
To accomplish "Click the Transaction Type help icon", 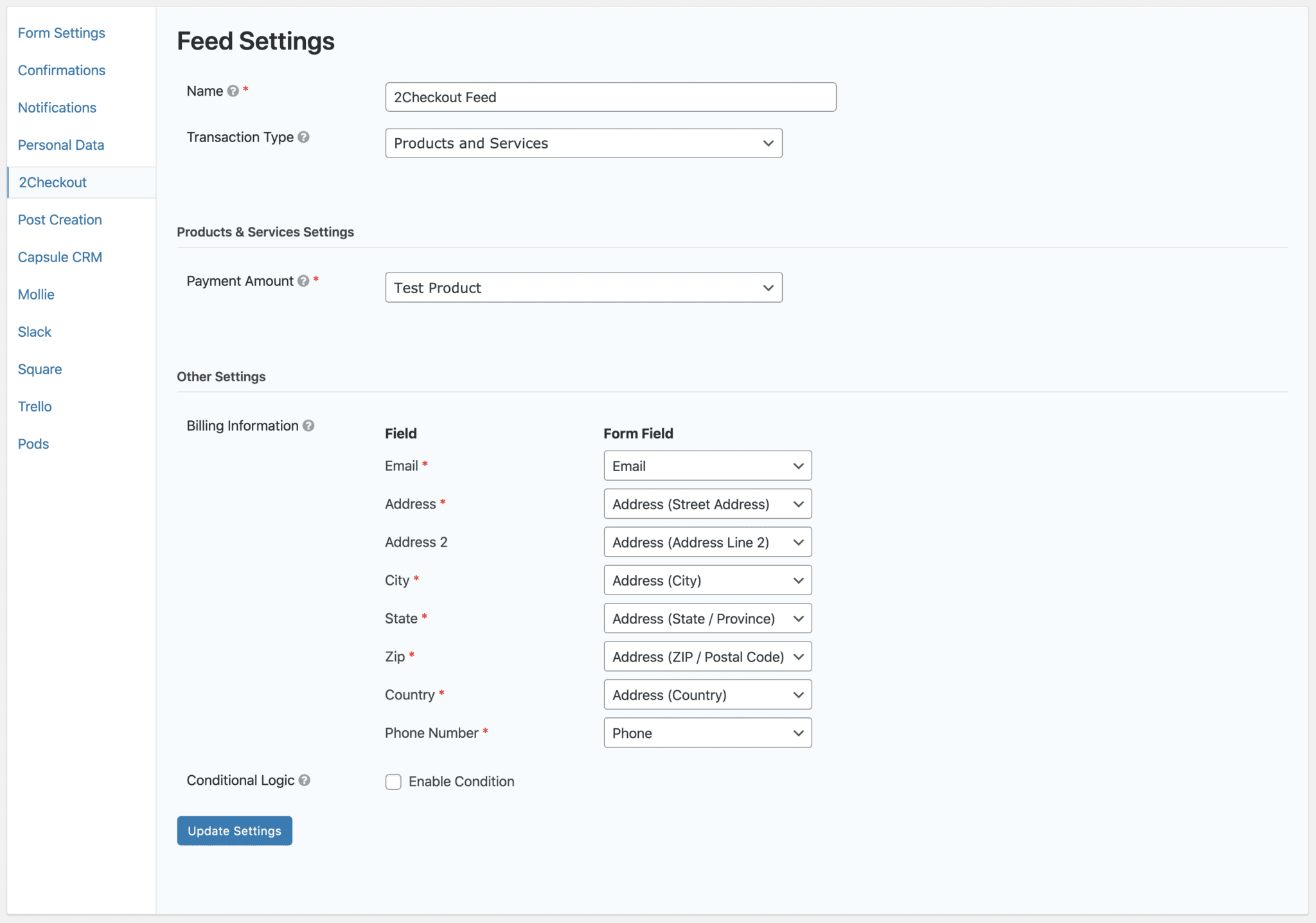I will pyautogui.click(x=304, y=137).
